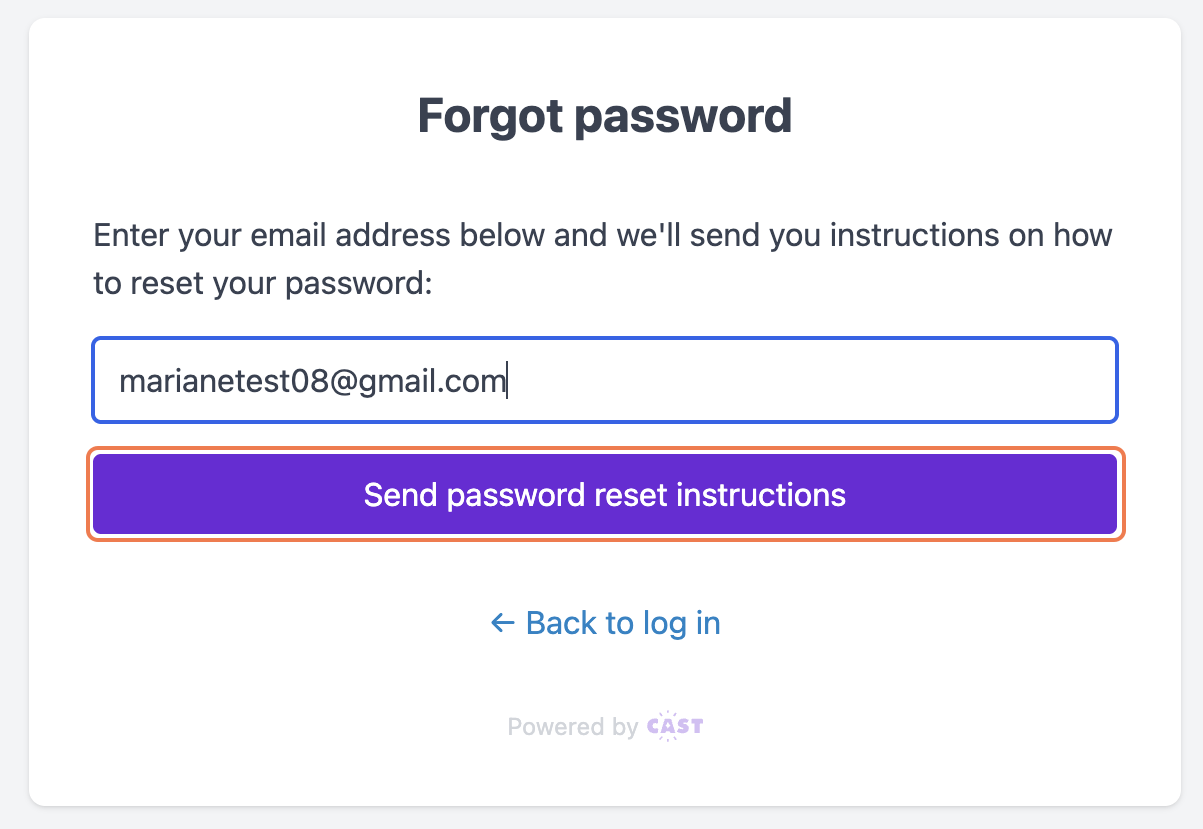This screenshot has height=829, width=1203.
Task: Click empty space right of the typed email
Action: tap(800, 381)
